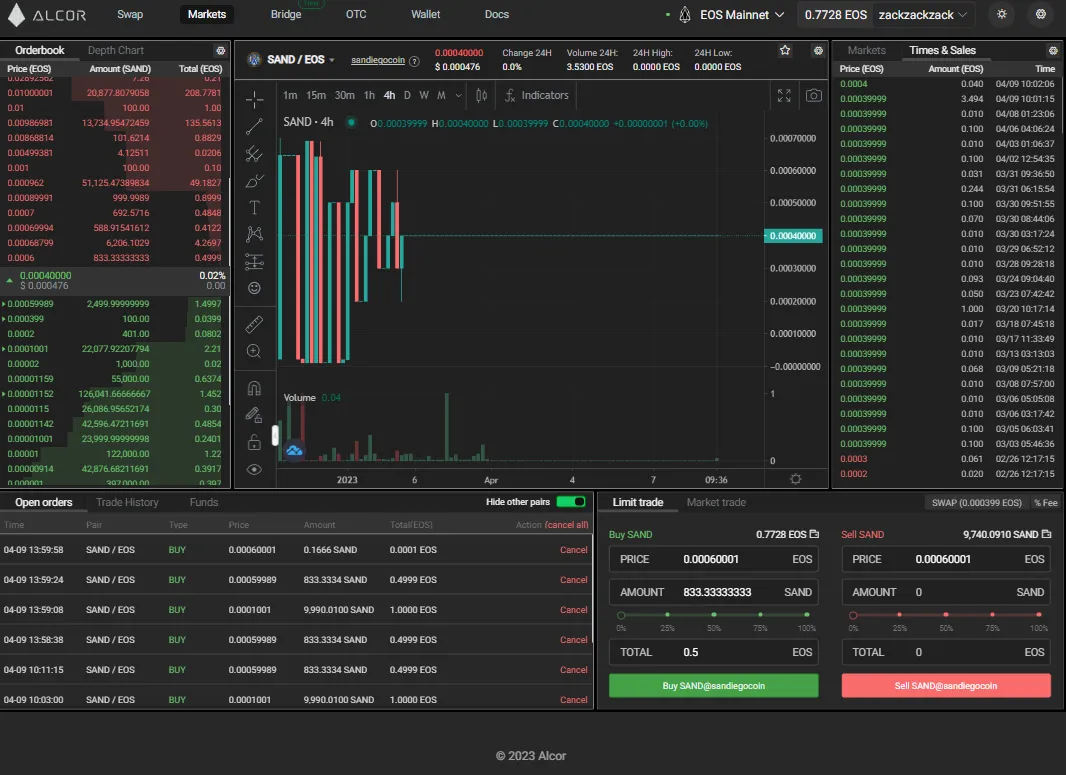Take a chart snapshot with camera icon
This screenshot has width=1066, height=775.
(x=813, y=96)
